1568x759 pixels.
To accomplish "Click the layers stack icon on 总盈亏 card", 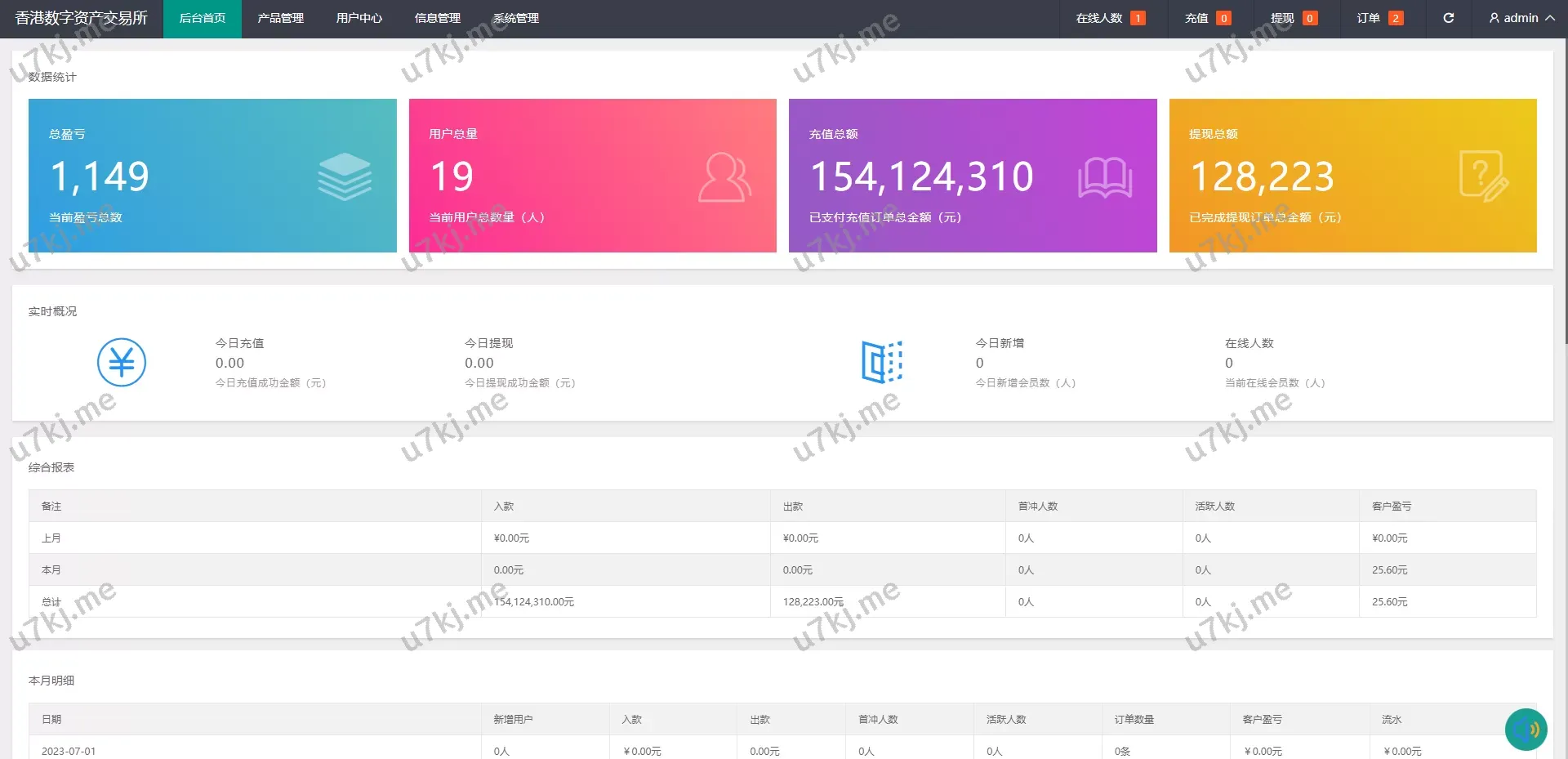I will point(345,176).
